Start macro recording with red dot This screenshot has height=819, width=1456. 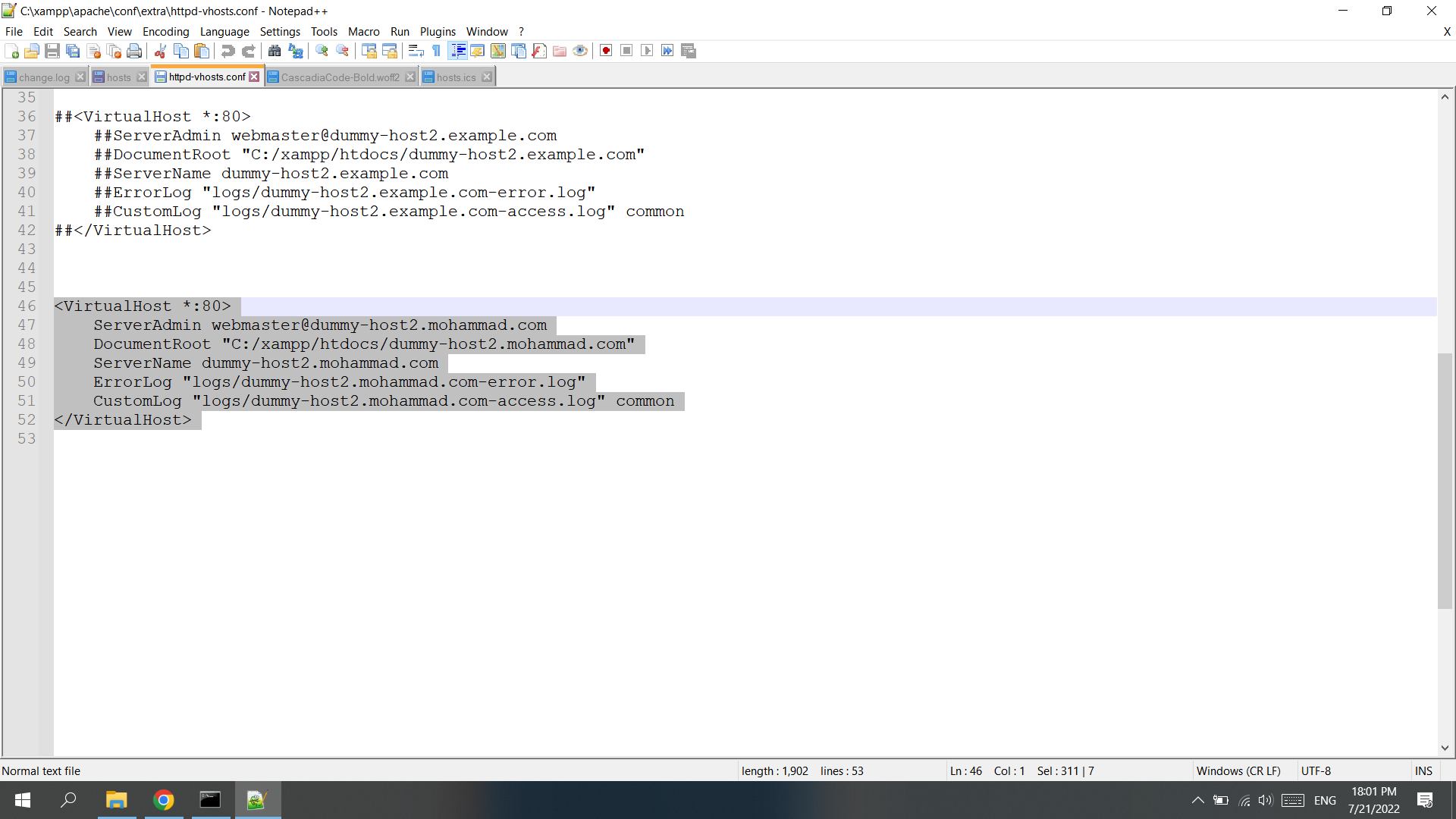point(606,51)
